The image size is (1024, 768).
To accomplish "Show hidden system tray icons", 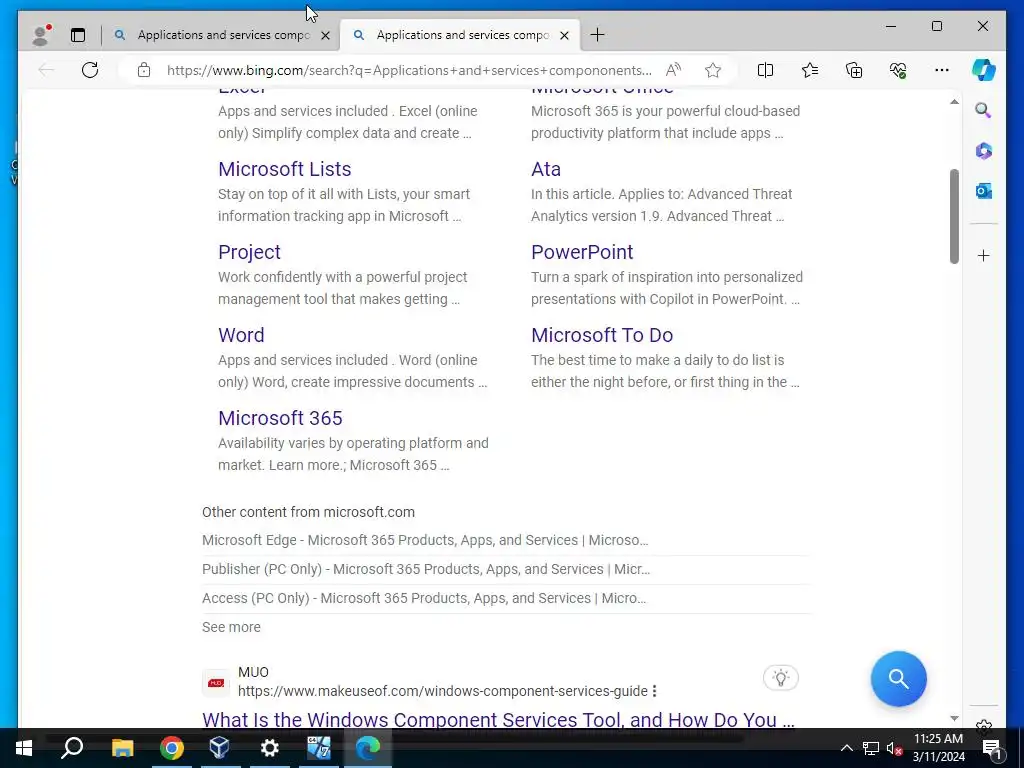I will [846, 748].
